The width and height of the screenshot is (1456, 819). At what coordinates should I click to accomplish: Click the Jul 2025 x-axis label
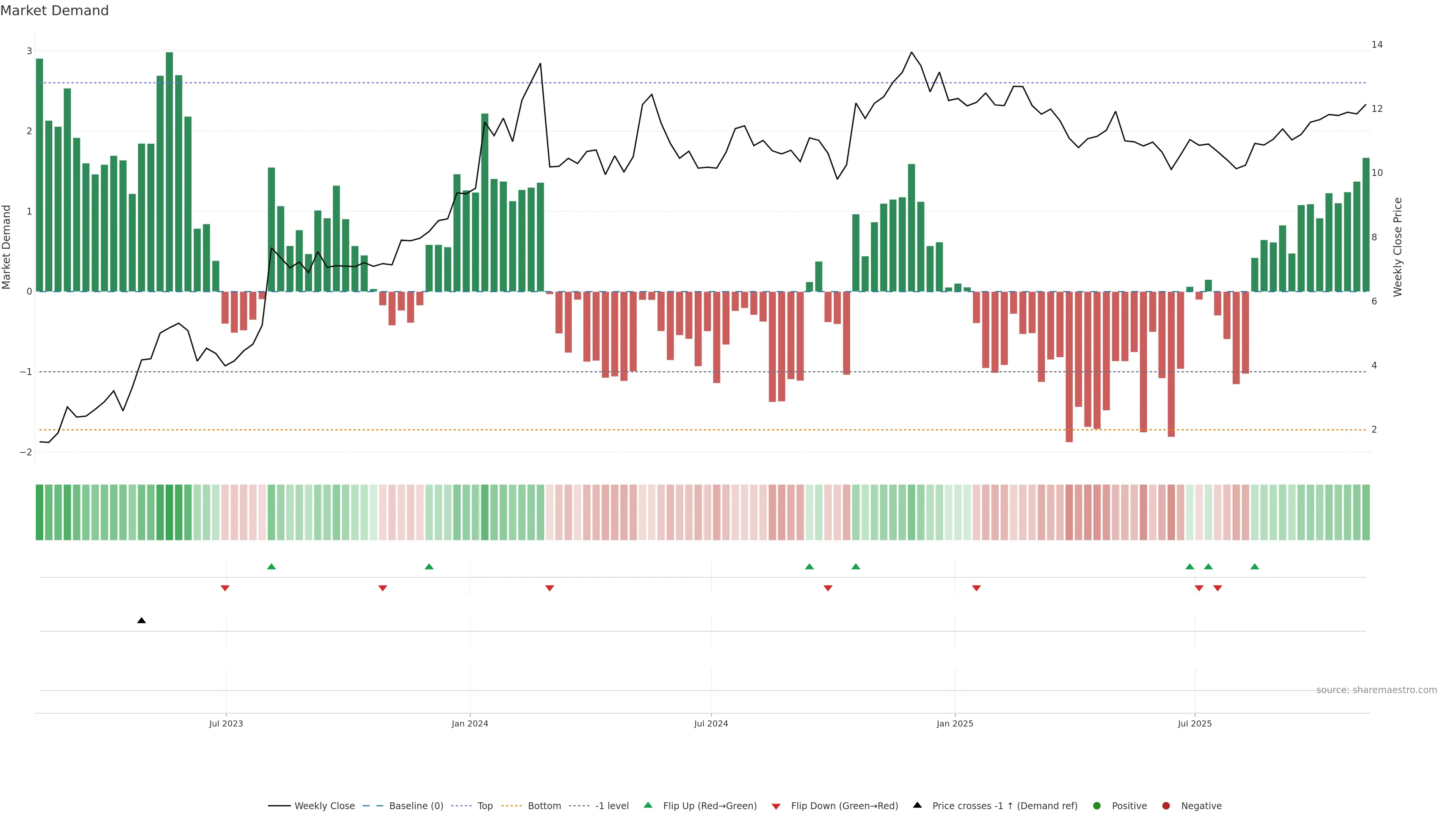pos(1194,723)
